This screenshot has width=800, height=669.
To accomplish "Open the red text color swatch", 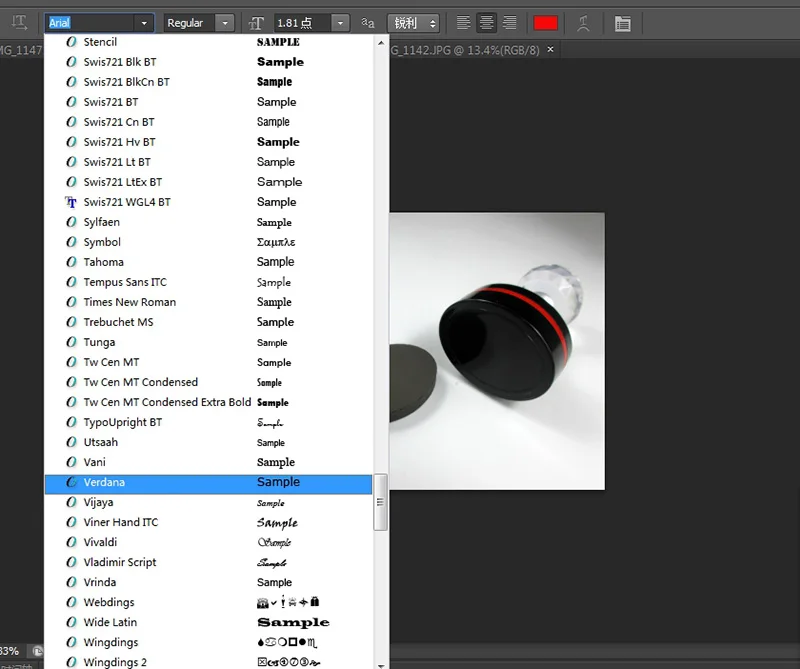I will (545, 23).
